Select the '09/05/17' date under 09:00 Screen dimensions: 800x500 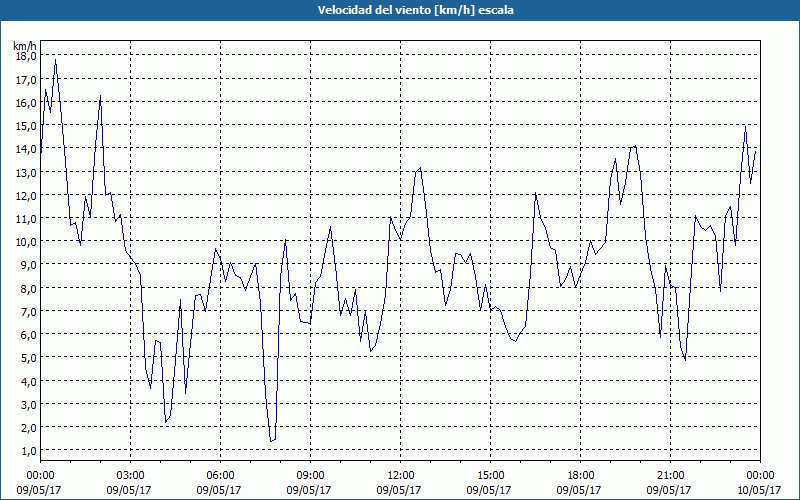pyautogui.click(x=309, y=490)
